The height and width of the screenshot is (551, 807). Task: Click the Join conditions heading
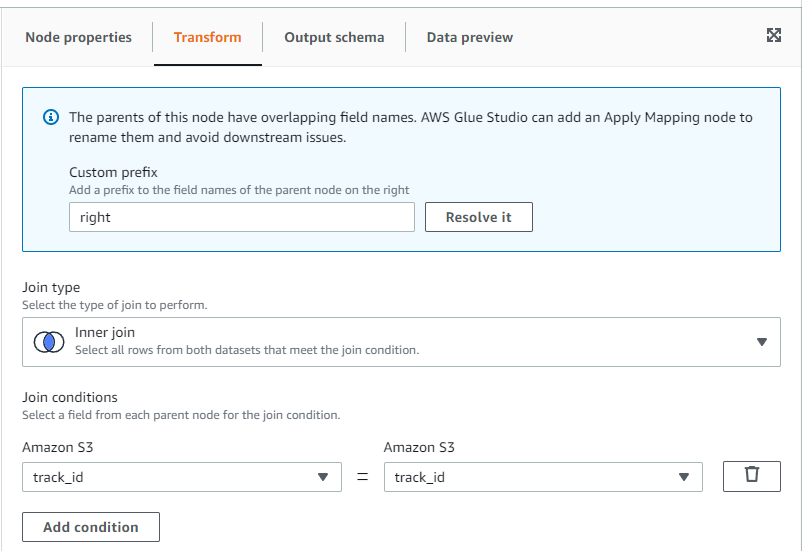coord(70,397)
